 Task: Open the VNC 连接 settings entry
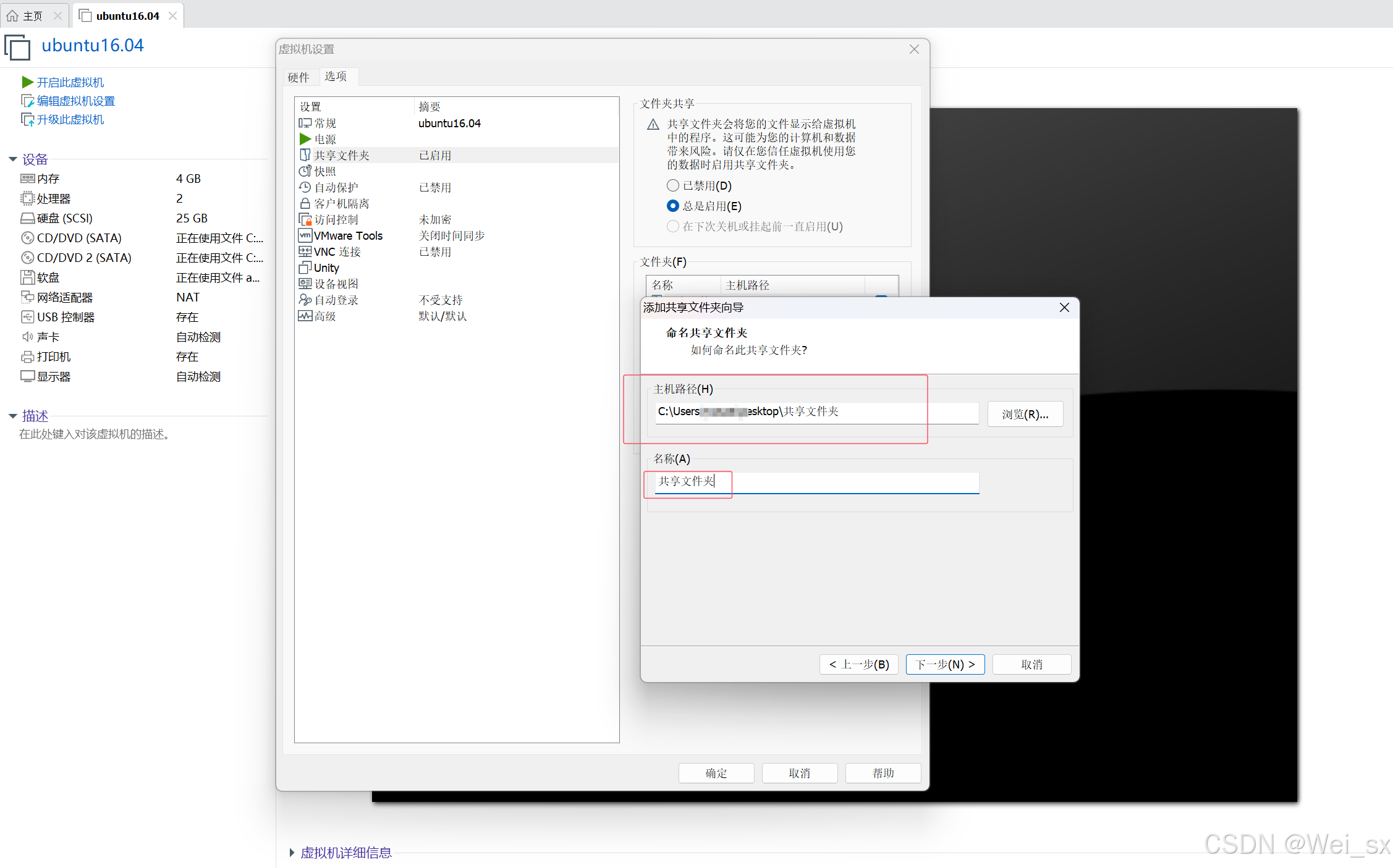(x=337, y=251)
